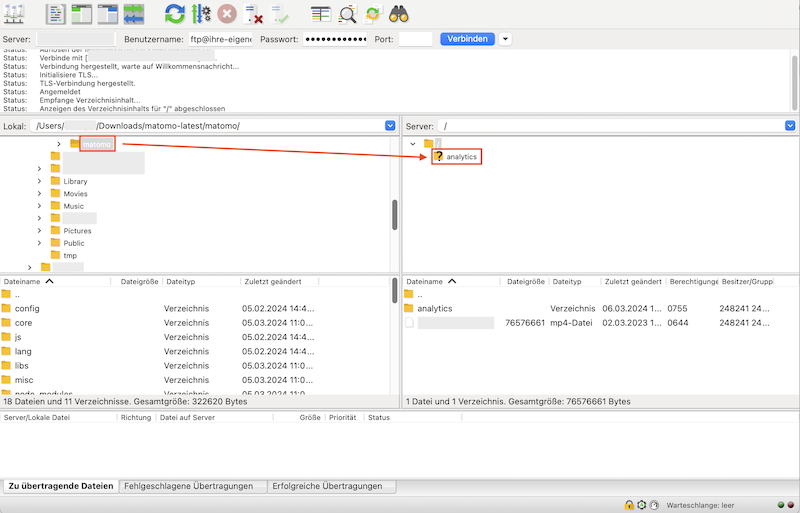This screenshot has height=513, width=800.
Task: Select the config folder icon in local list
Action: (x=6, y=308)
